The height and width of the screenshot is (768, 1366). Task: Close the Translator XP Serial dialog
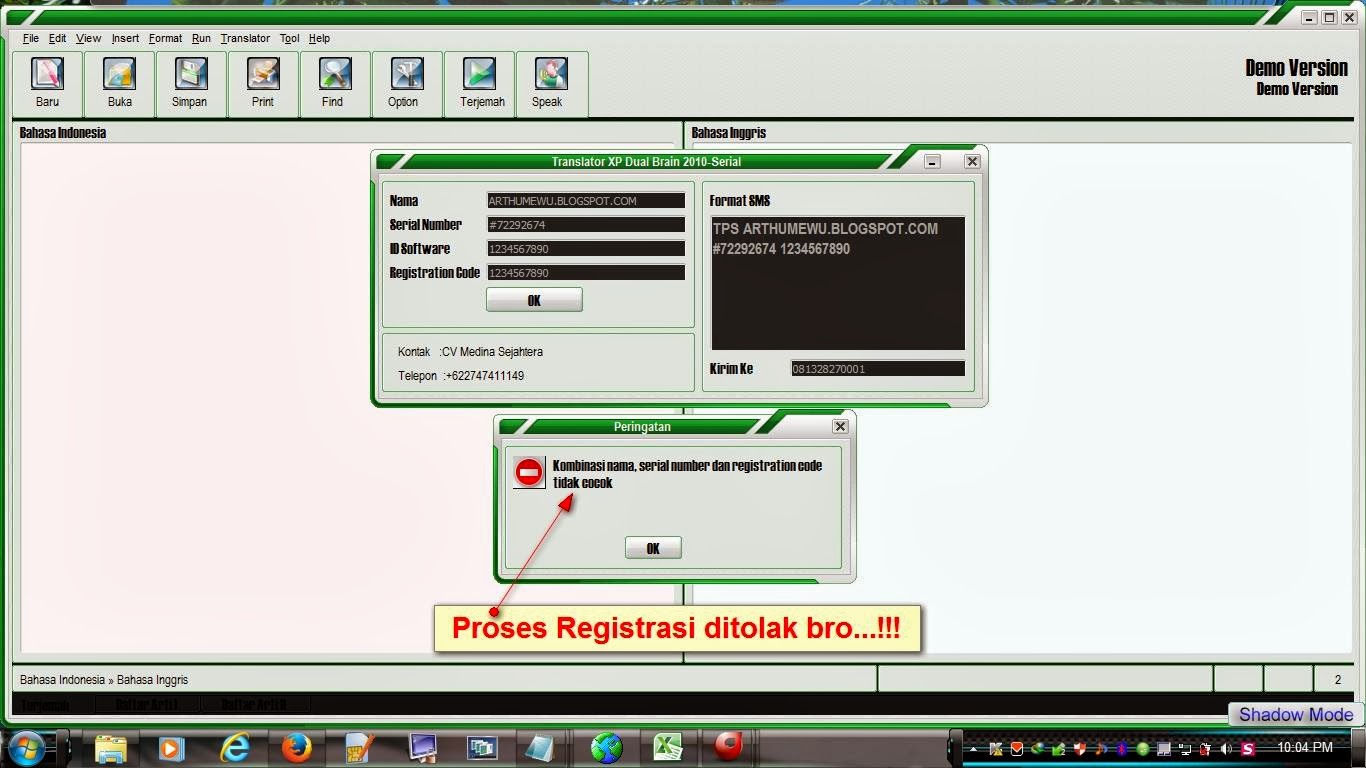click(x=972, y=161)
